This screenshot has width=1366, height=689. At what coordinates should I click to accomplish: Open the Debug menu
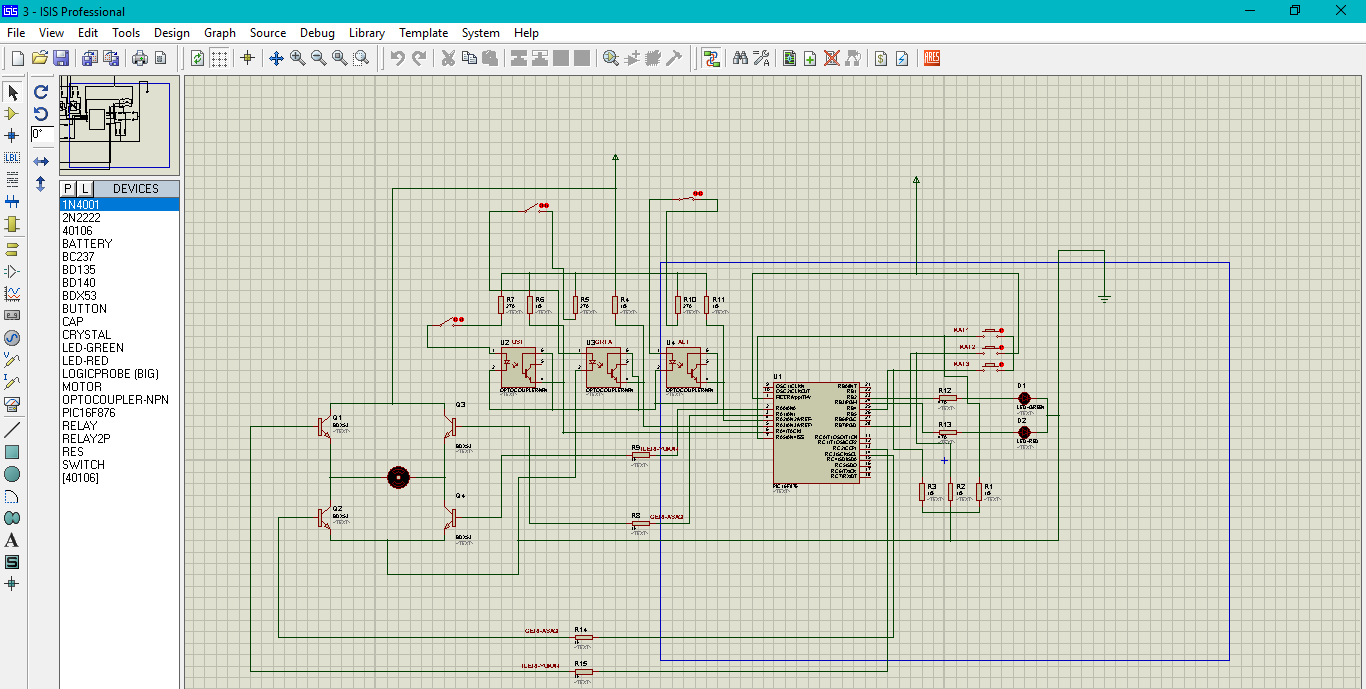coord(317,33)
